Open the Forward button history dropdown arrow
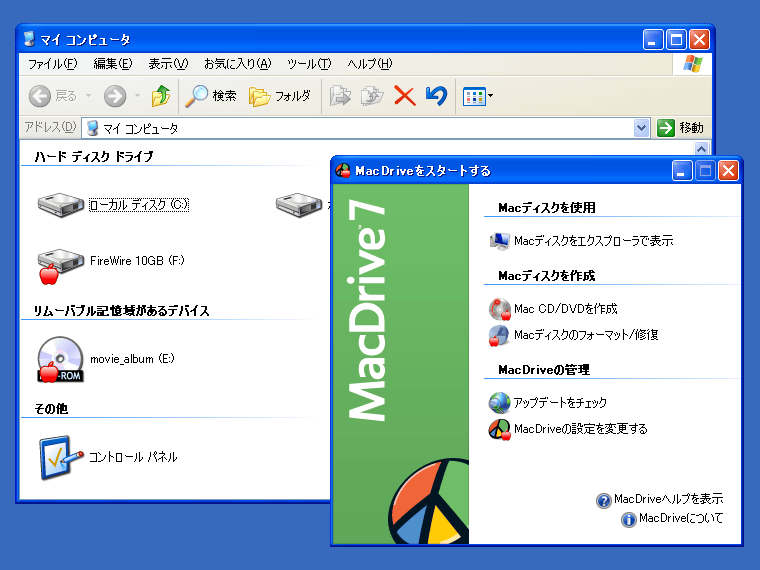Screen dimensions: 760x570 pyautogui.click(x=138, y=95)
